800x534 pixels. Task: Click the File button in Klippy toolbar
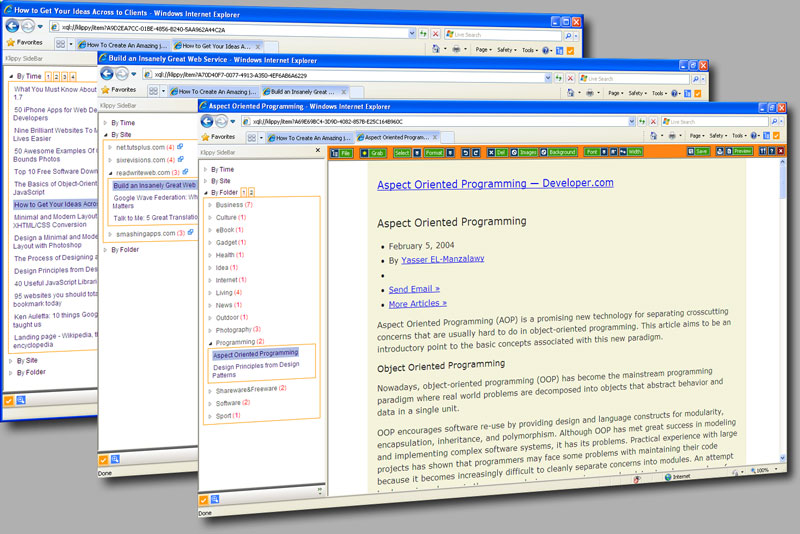point(341,153)
